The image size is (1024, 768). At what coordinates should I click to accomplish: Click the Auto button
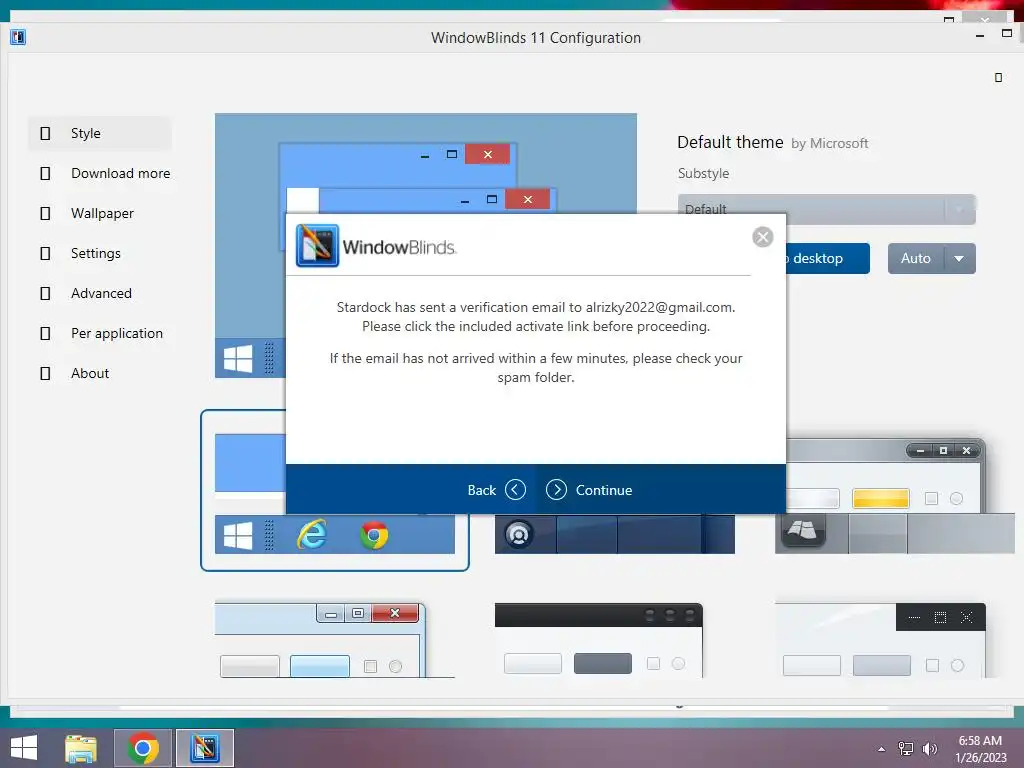pos(916,259)
